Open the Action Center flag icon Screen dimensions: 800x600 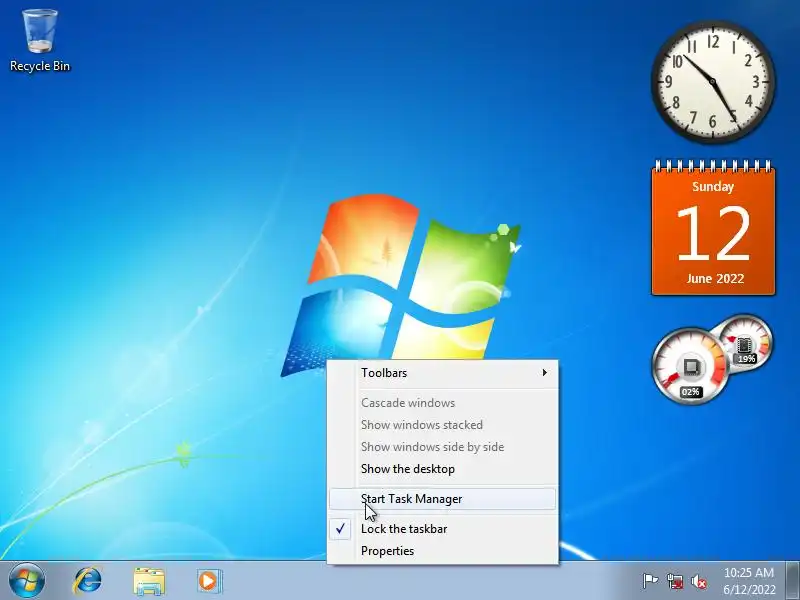pos(650,581)
